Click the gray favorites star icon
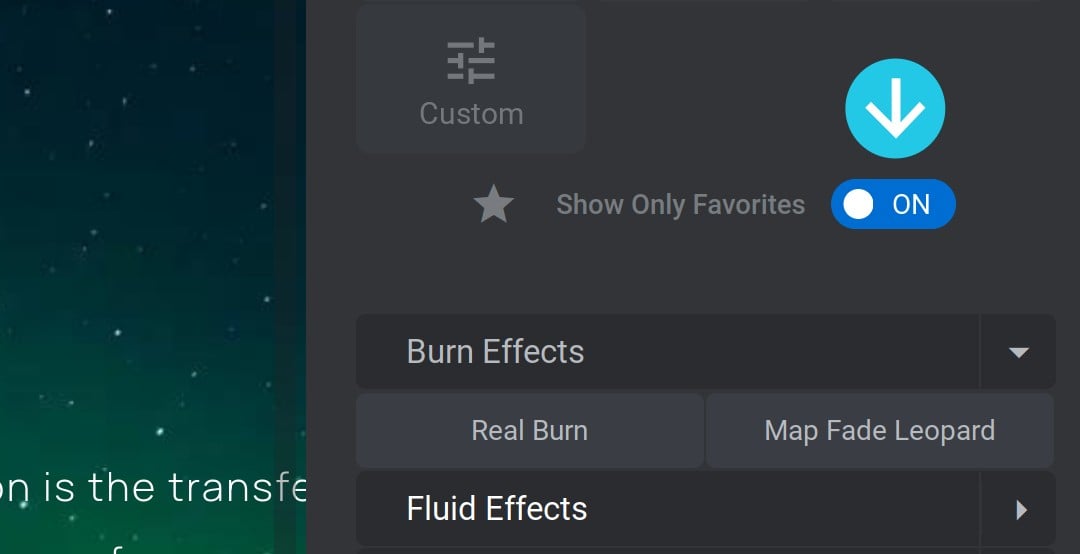1080x554 pixels. tap(494, 205)
